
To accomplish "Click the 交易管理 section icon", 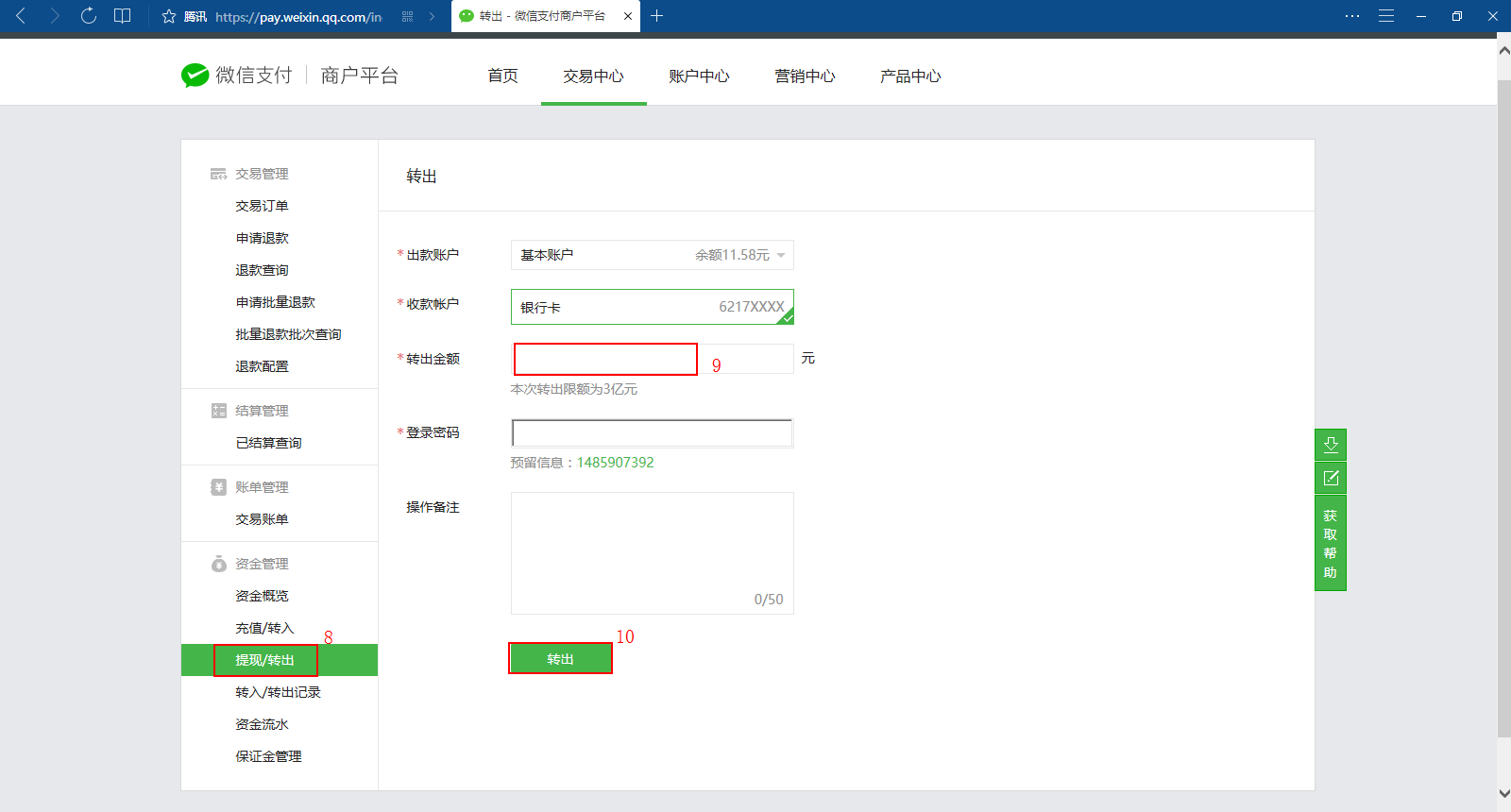I will tap(218, 174).
